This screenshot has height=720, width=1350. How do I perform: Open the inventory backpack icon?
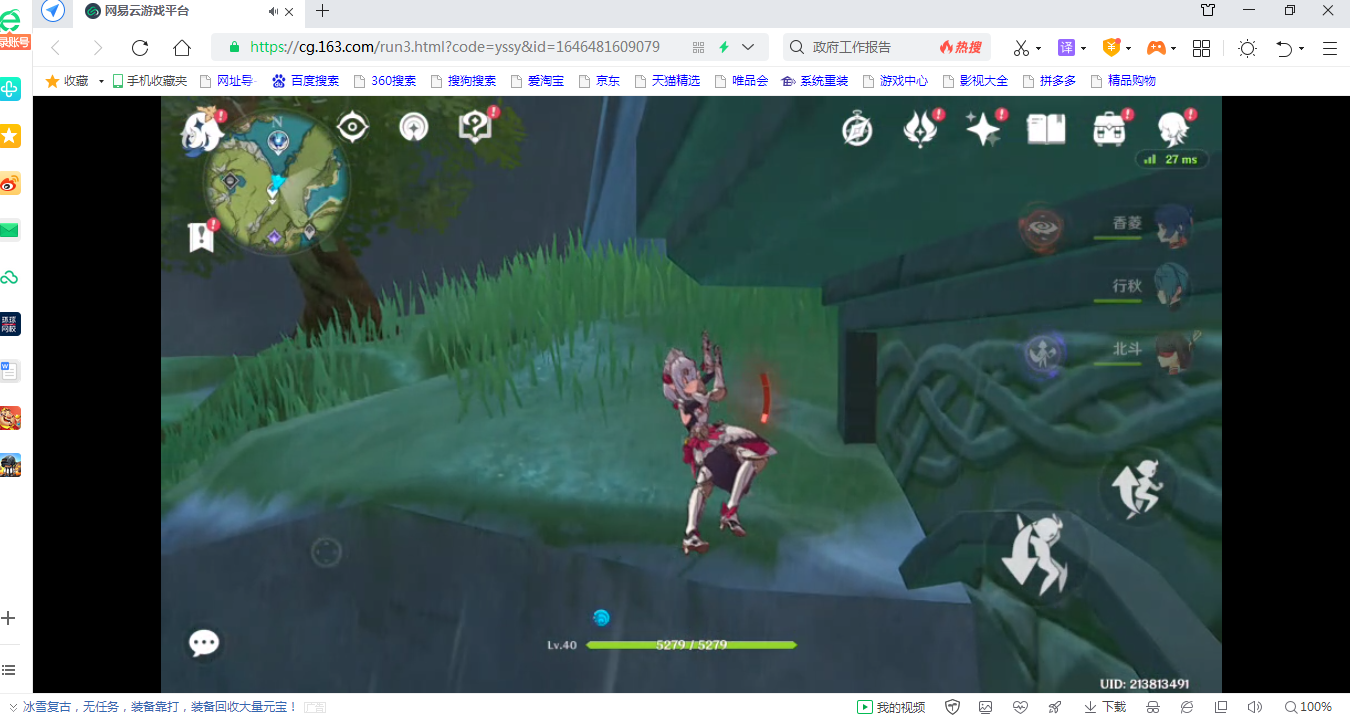tap(1109, 130)
